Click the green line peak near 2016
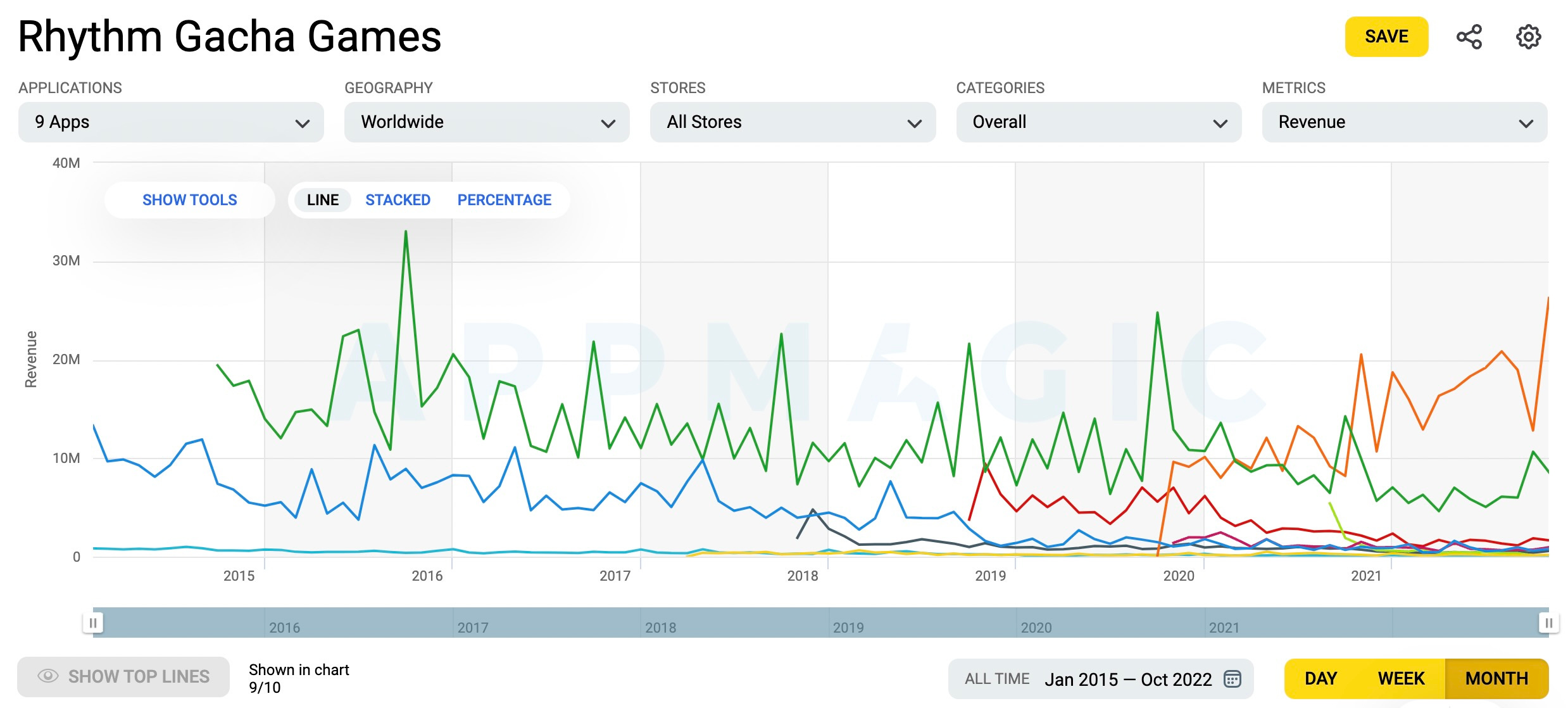This screenshot has height=708, width=1568. pyautogui.click(x=406, y=232)
